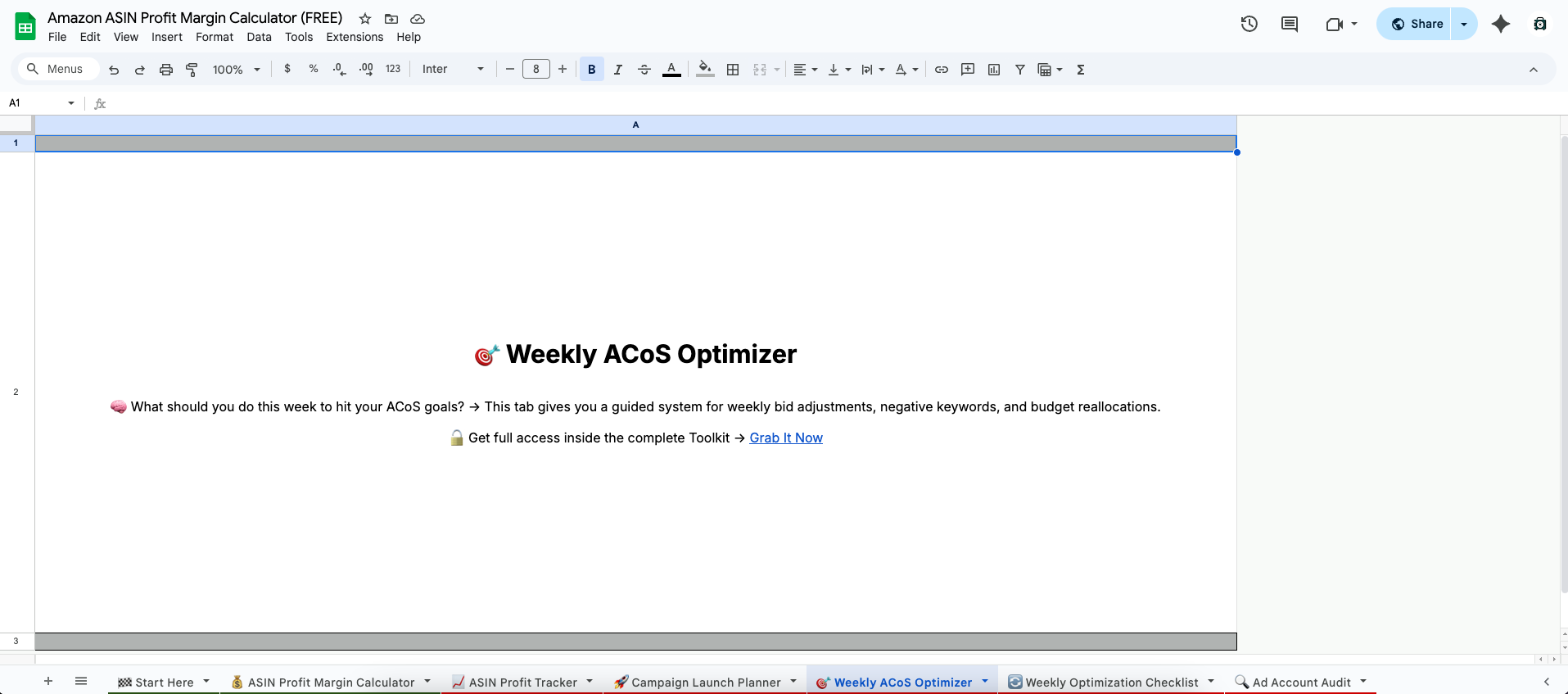Open the Extensions menu
The image size is (1568, 694).
(x=355, y=37)
